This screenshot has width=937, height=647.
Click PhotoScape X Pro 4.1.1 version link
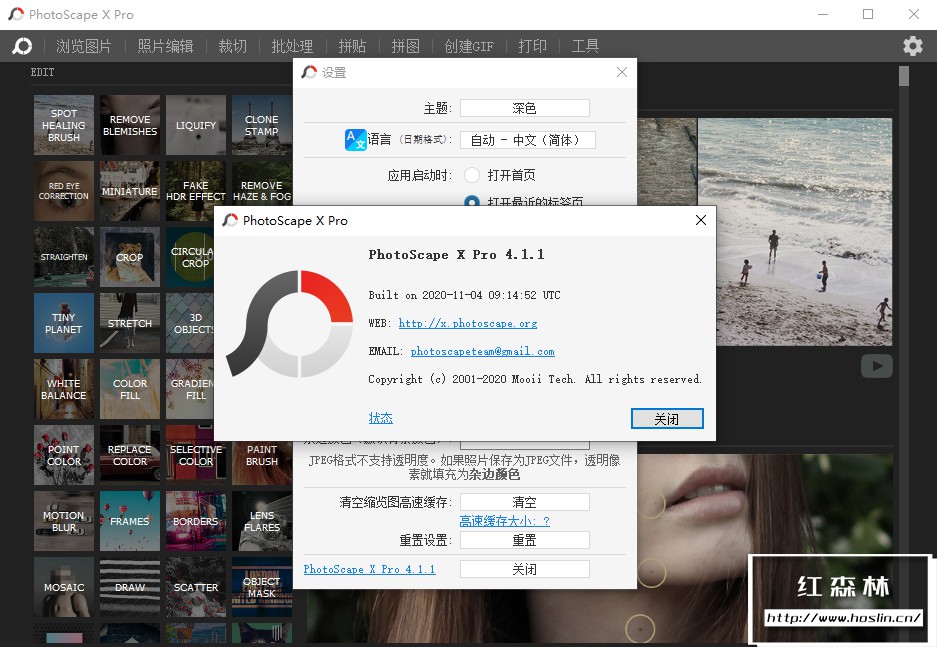369,569
